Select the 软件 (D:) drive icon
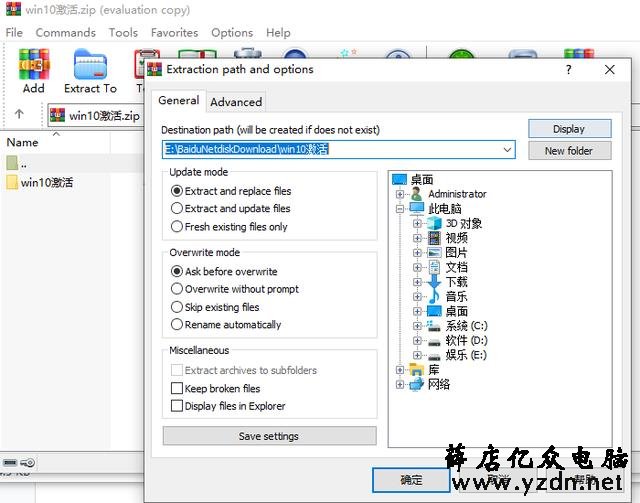The image size is (640, 503). (434, 341)
